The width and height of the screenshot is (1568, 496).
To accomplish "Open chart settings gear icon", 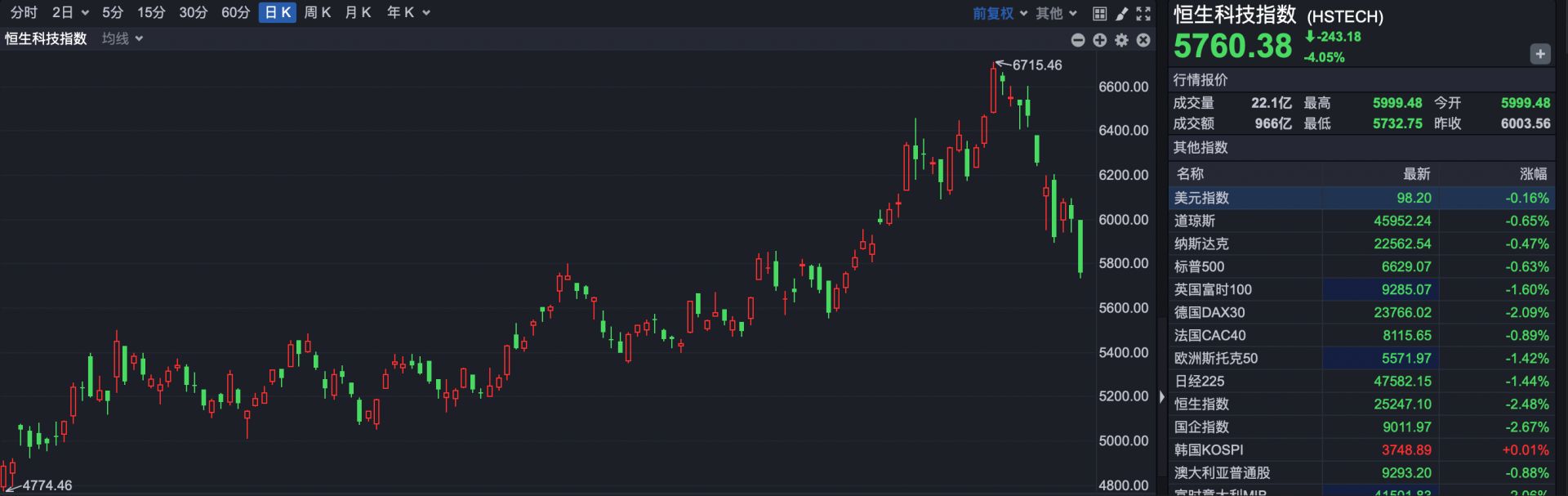I will 1122,40.
